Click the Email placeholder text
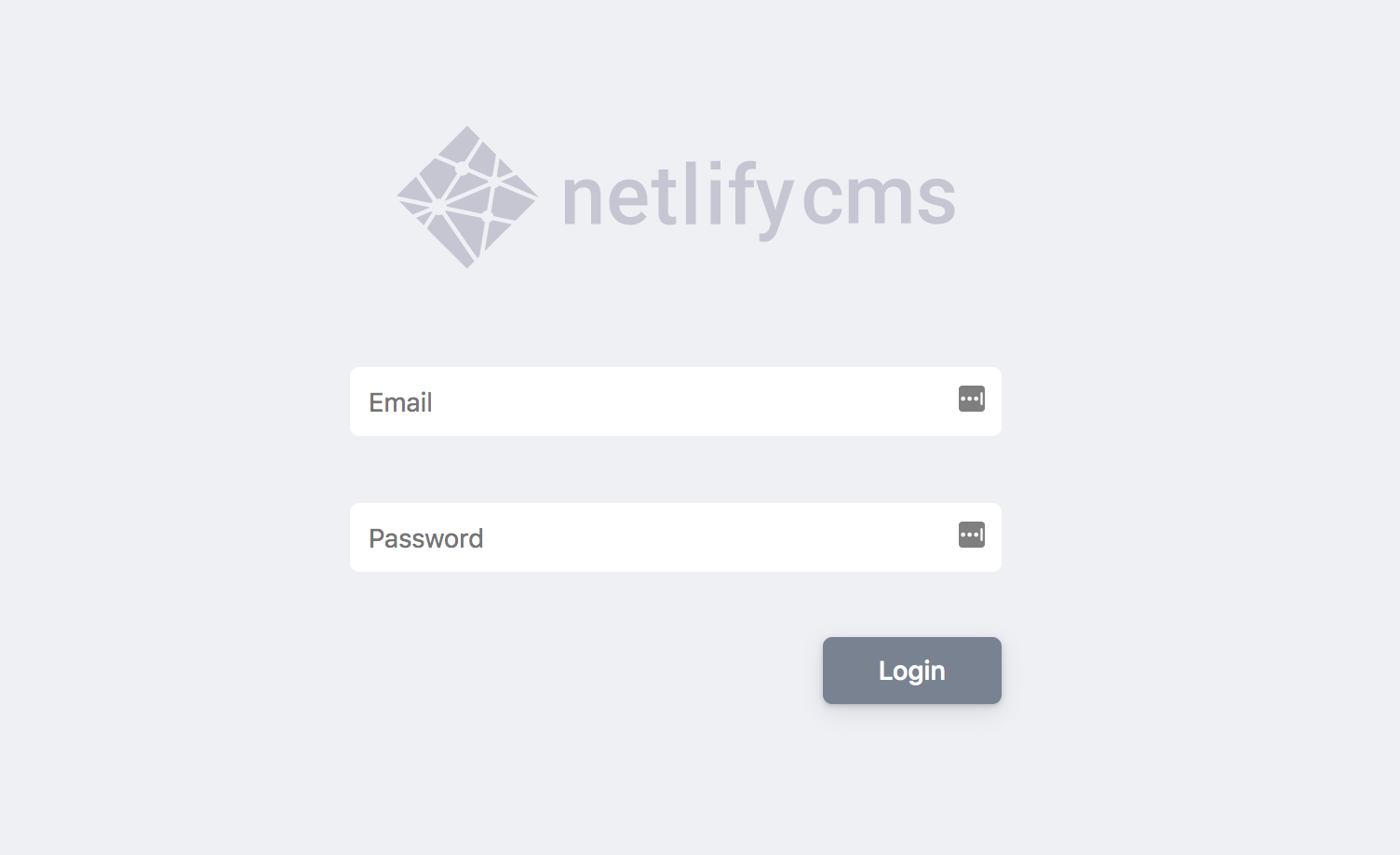This screenshot has height=855, width=1400. tap(400, 402)
